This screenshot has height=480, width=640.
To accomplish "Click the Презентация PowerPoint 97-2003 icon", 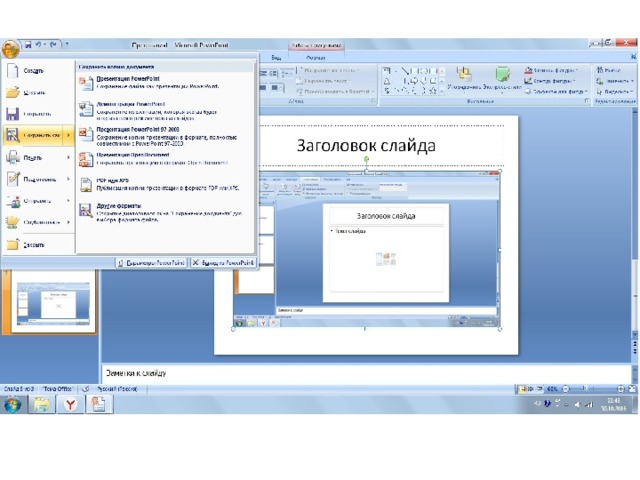I will 86,135.
